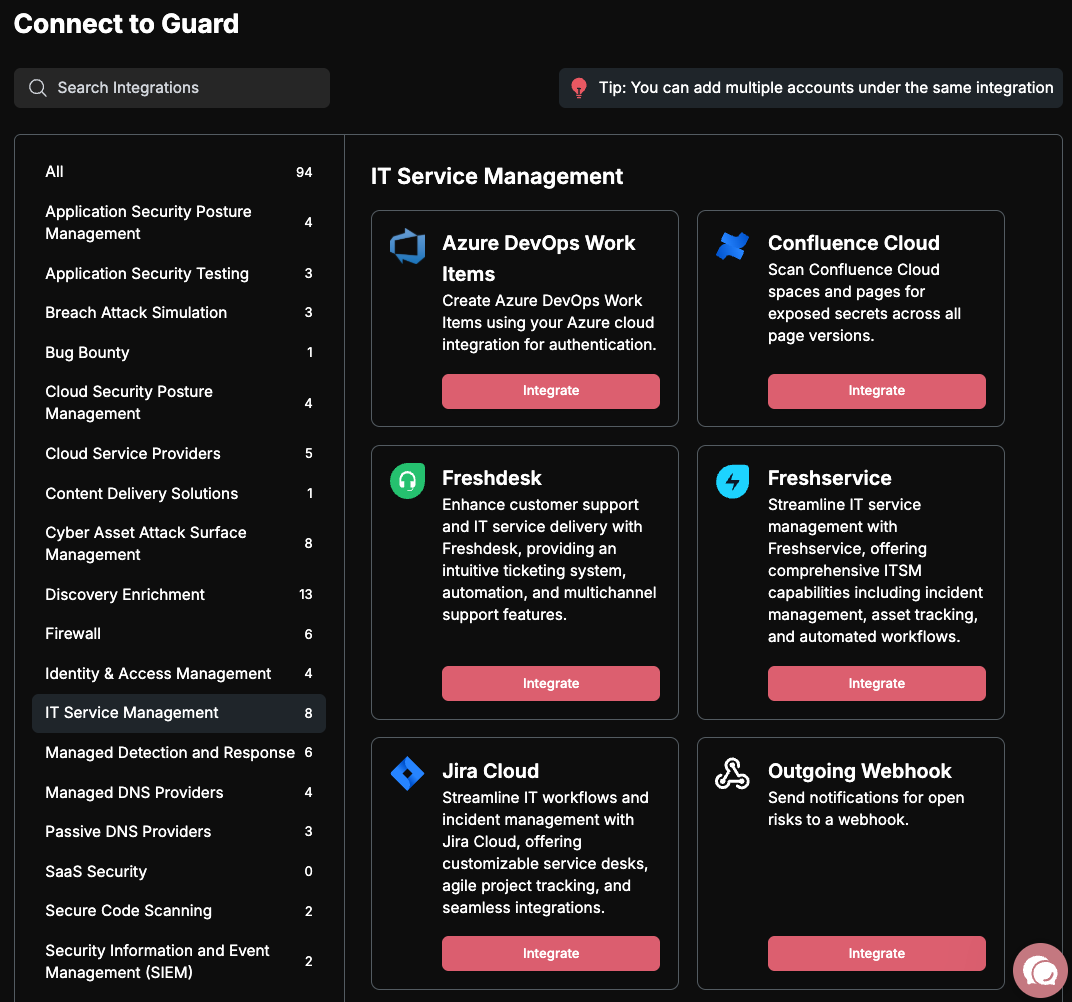Open the chat support bubble

(1040, 971)
